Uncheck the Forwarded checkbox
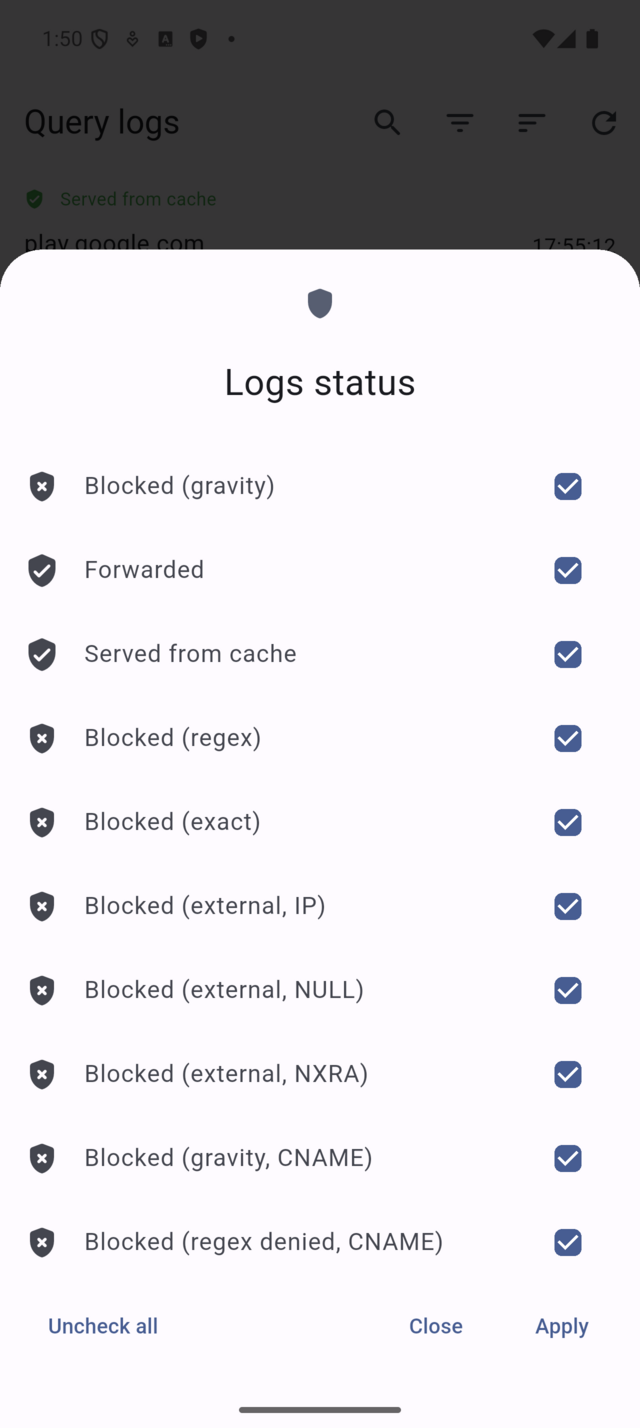The height and width of the screenshot is (1428, 640). [x=568, y=570]
